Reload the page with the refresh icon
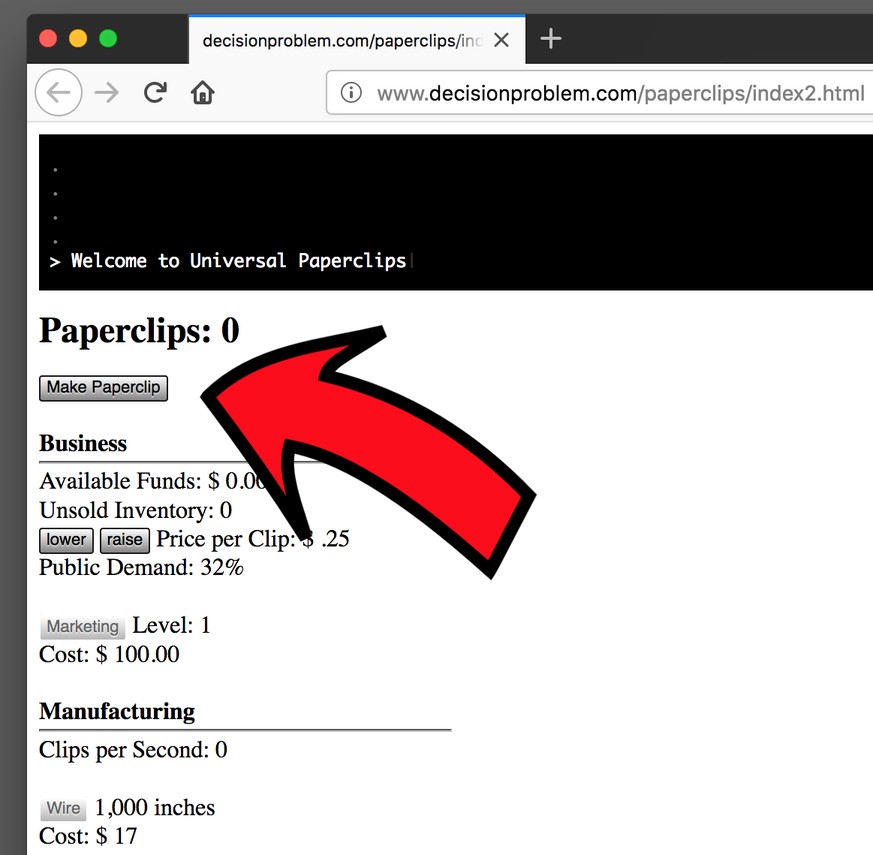The height and width of the screenshot is (855, 873). (155, 92)
